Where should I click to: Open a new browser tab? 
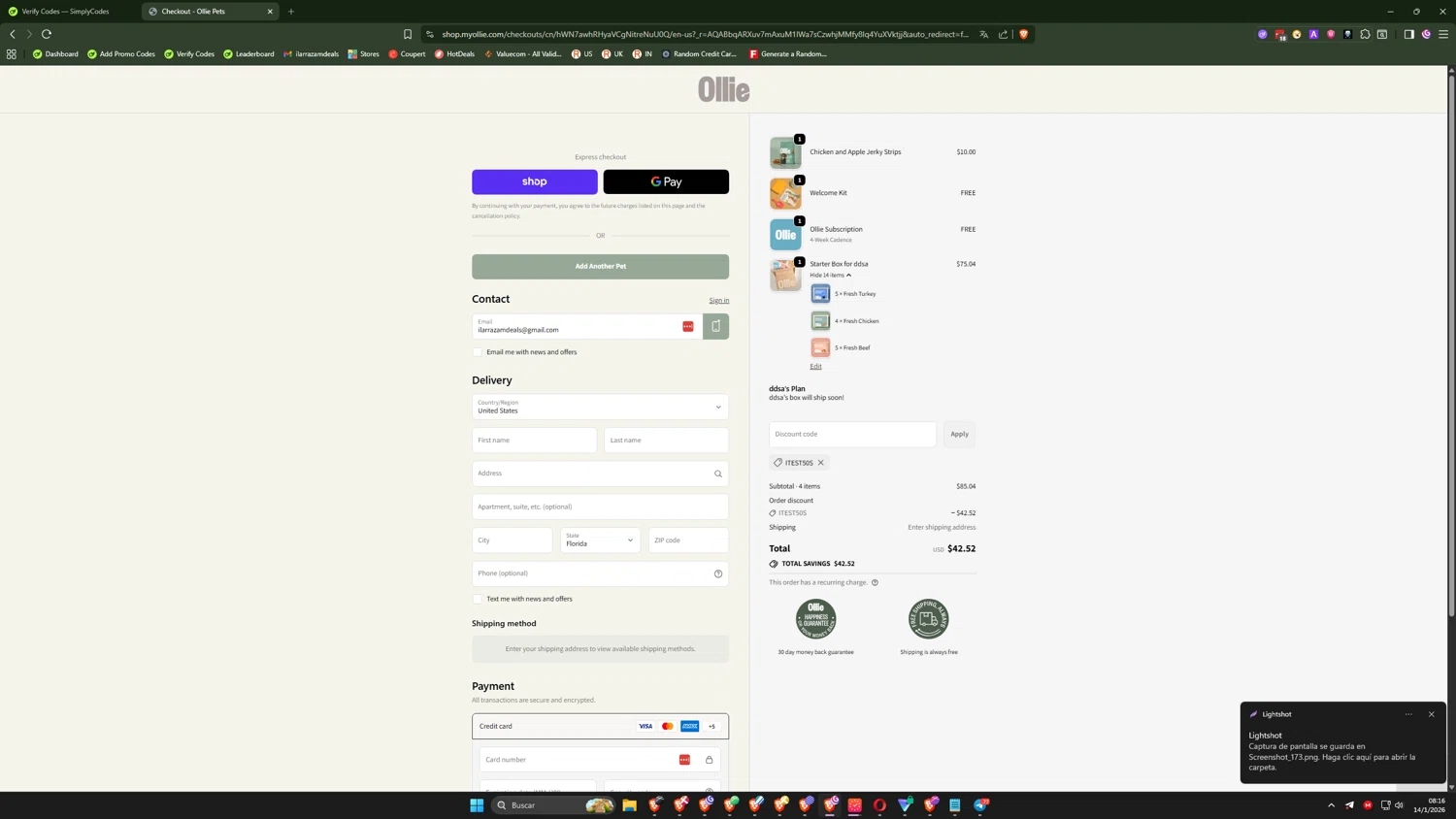tap(291, 12)
